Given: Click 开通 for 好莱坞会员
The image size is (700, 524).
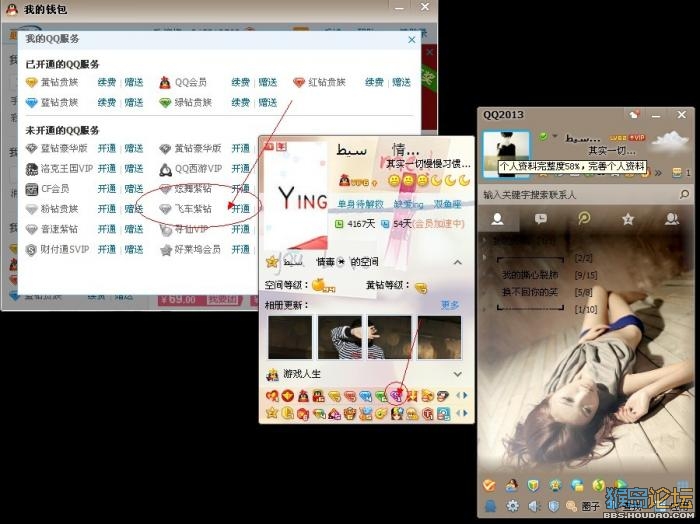Looking at the screenshot, I should pos(241,250).
